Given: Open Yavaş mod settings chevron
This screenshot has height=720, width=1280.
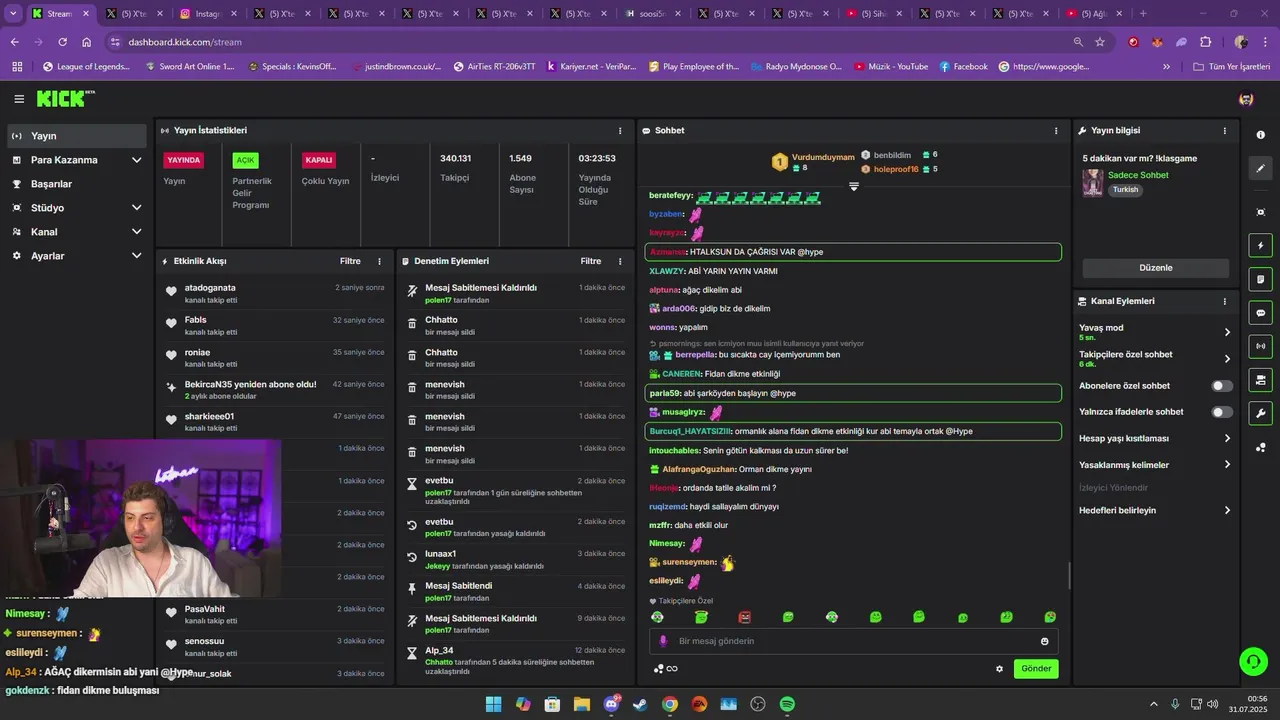Looking at the screenshot, I should coord(1227,332).
